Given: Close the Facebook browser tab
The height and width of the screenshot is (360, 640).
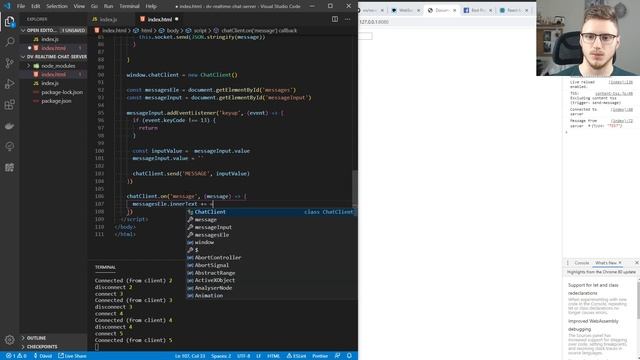Looking at the screenshot, I should [x=490, y=10].
